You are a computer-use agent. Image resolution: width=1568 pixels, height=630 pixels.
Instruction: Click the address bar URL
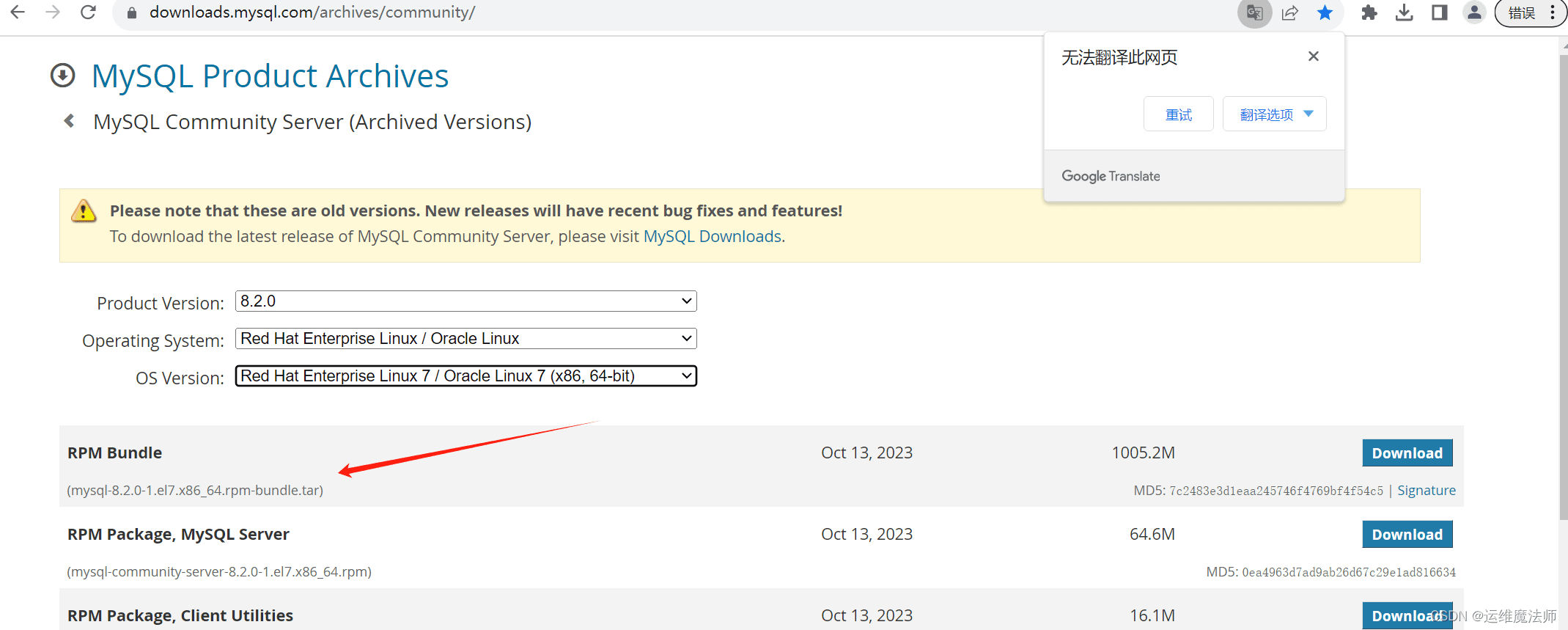(312, 12)
